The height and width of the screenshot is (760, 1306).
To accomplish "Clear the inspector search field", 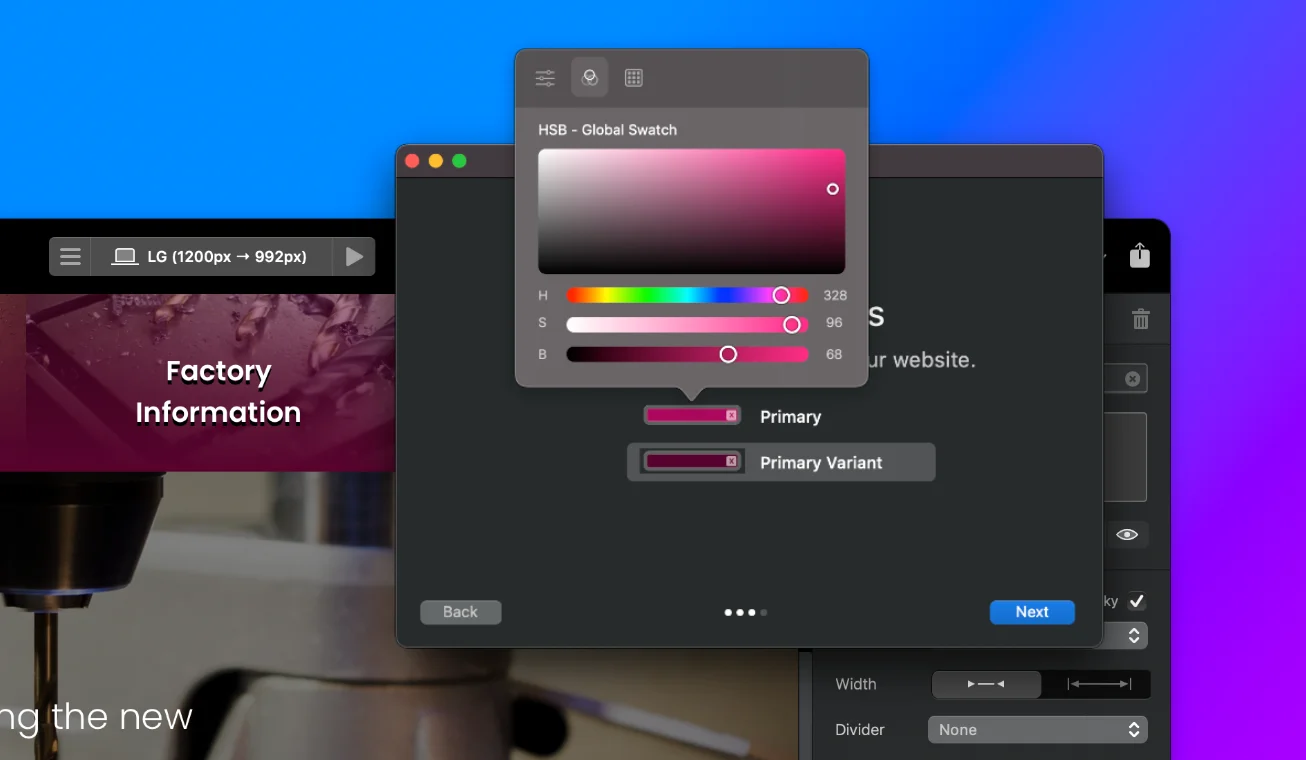I will coord(1132,379).
